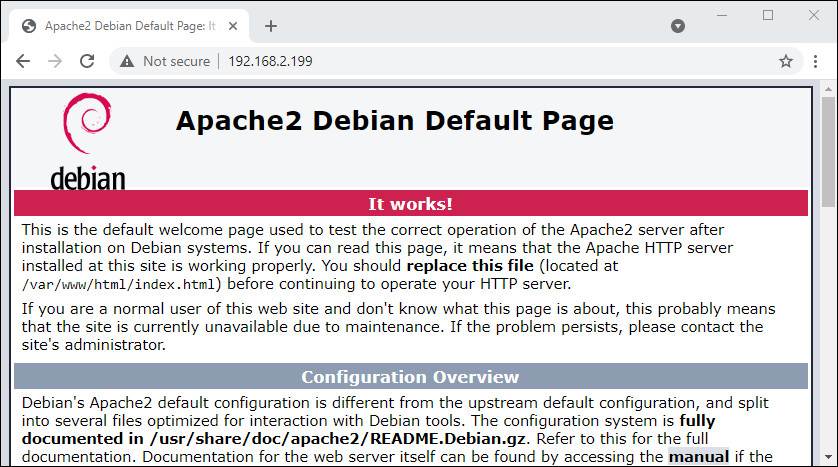
Task: Click the manual link in the text
Action: click(x=699, y=457)
